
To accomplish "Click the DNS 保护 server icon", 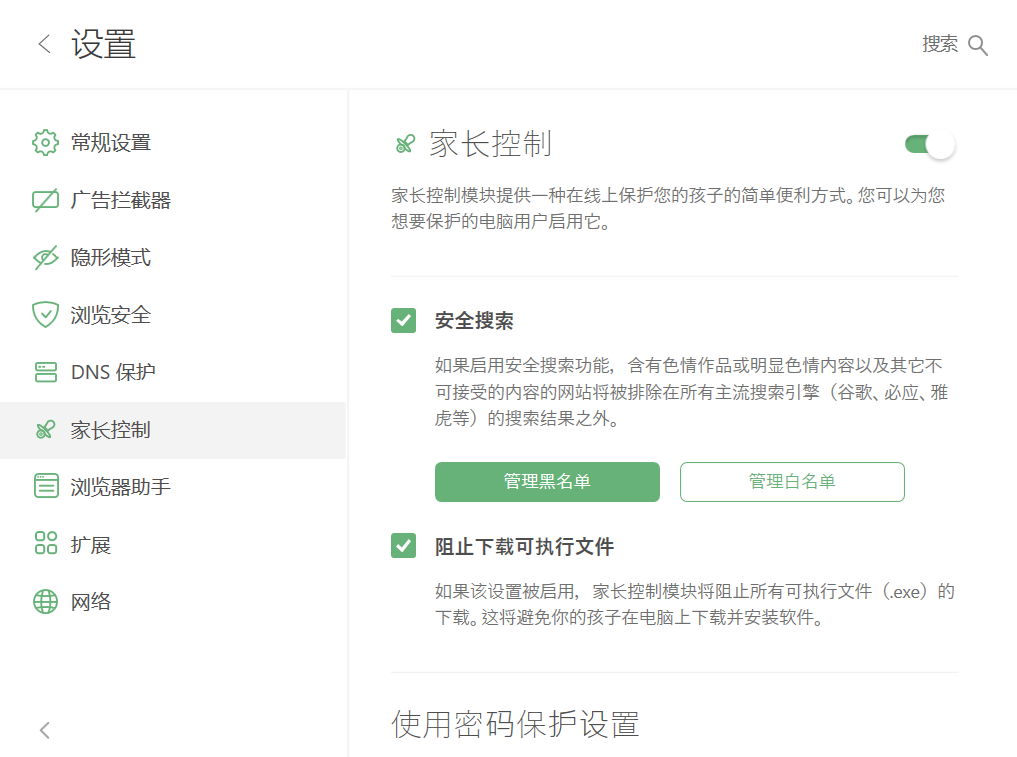I will [x=45, y=372].
